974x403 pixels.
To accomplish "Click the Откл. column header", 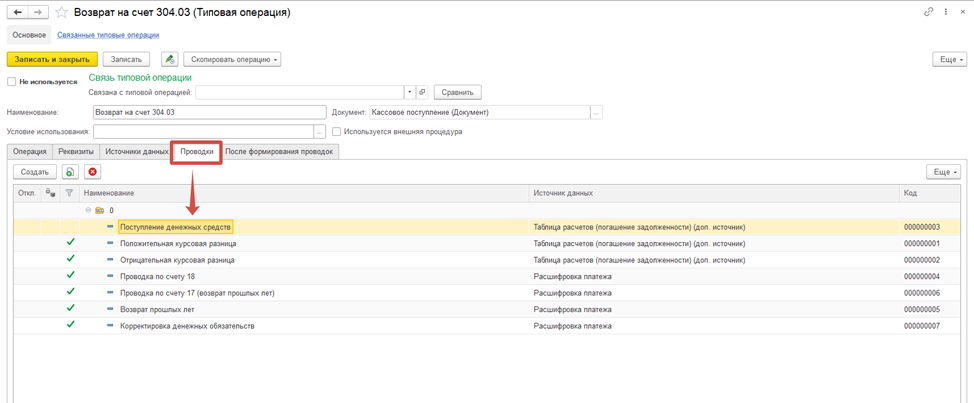I will [x=27, y=194].
